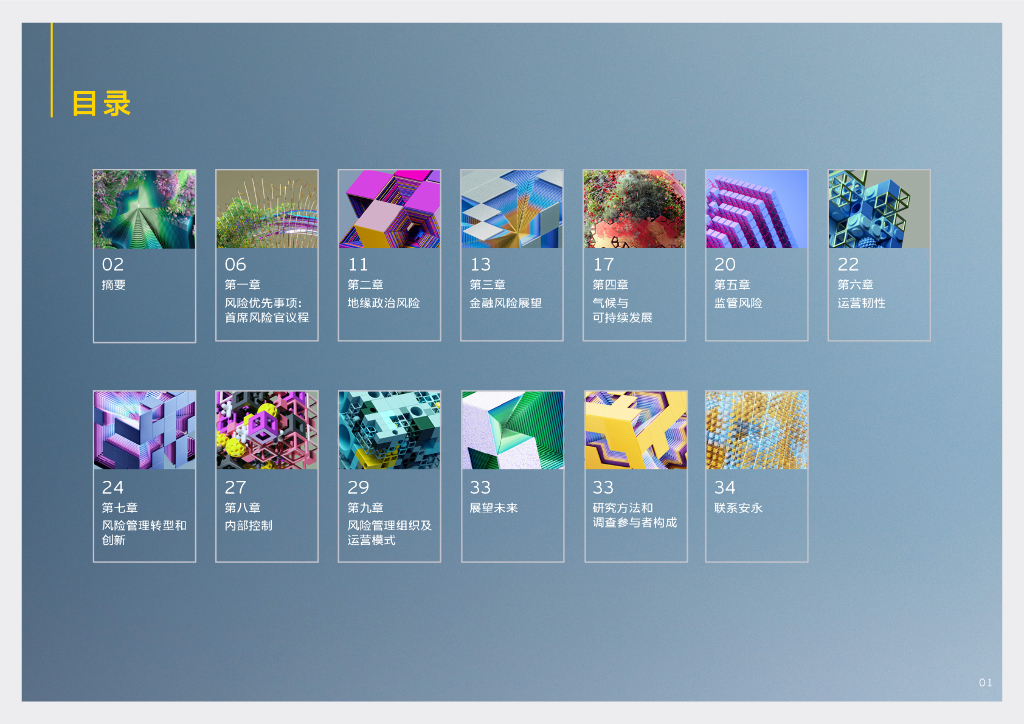The width and height of the screenshot is (1024, 724).
Task: Select the 联系安永 section thumbnail image
Action: pyautogui.click(x=757, y=430)
